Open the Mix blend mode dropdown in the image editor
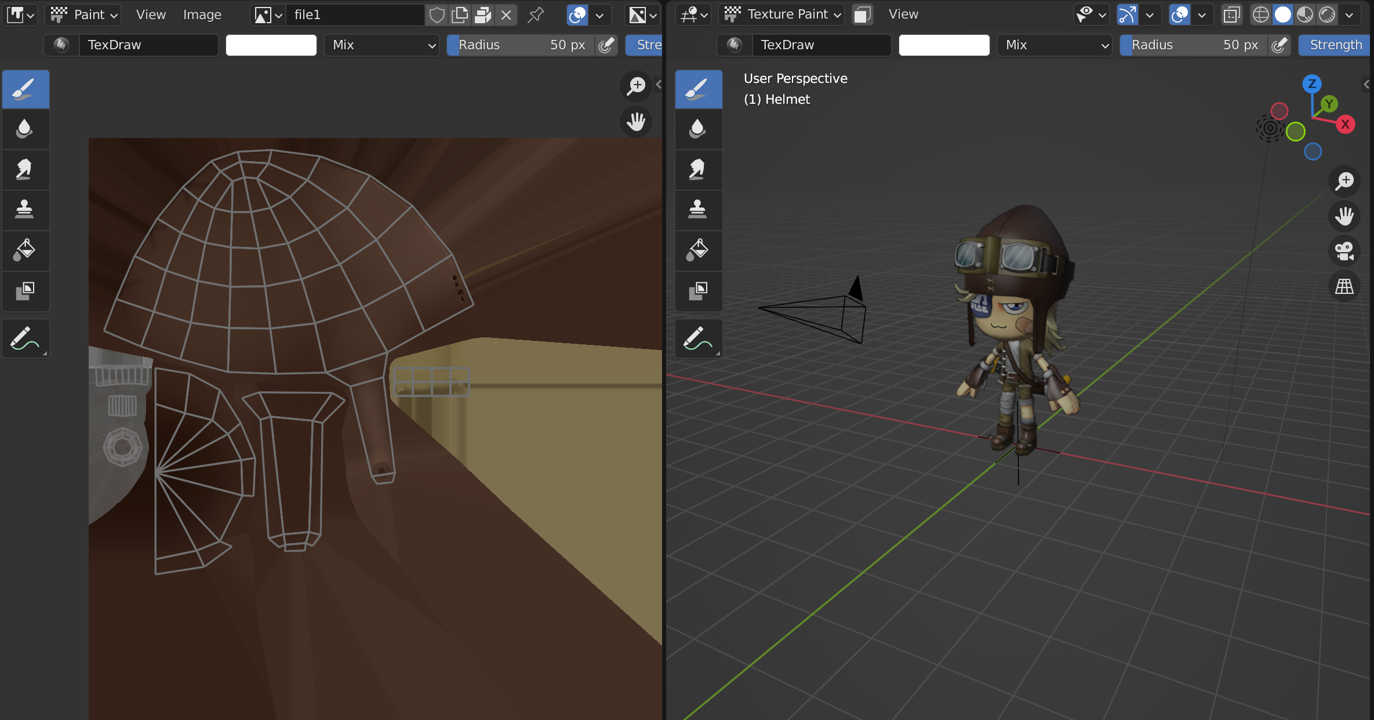 (382, 45)
